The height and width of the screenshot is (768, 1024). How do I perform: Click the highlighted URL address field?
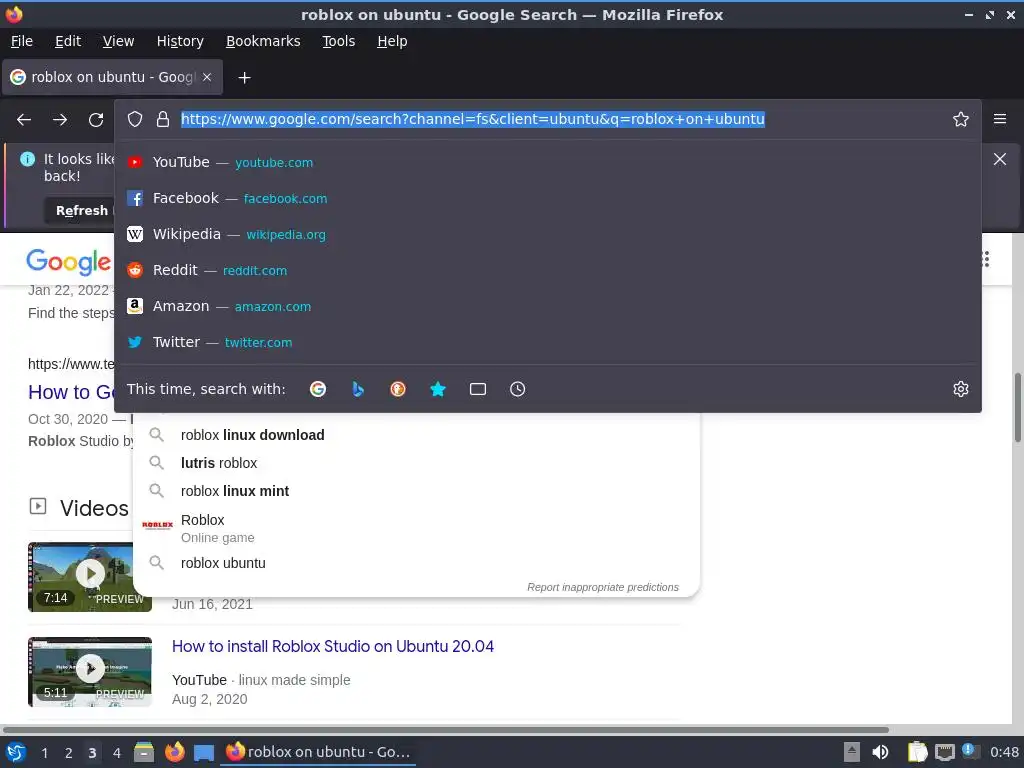(x=472, y=119)
